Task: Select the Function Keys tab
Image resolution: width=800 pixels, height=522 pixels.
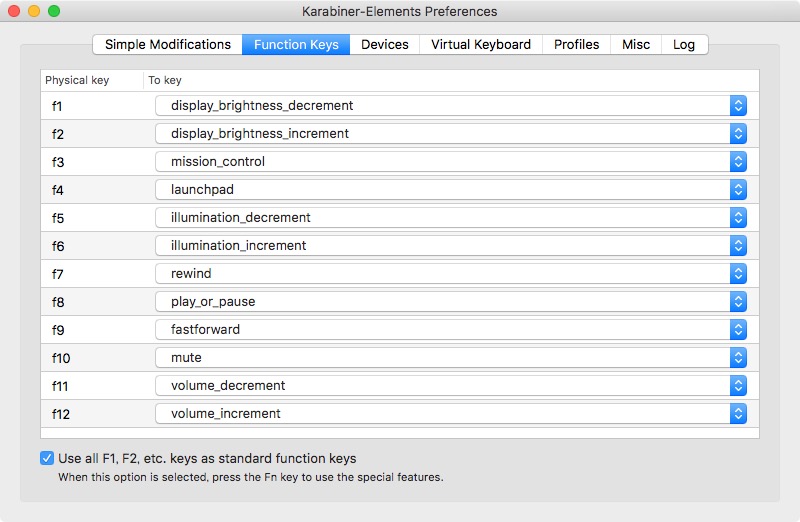Action: (296, 45)
